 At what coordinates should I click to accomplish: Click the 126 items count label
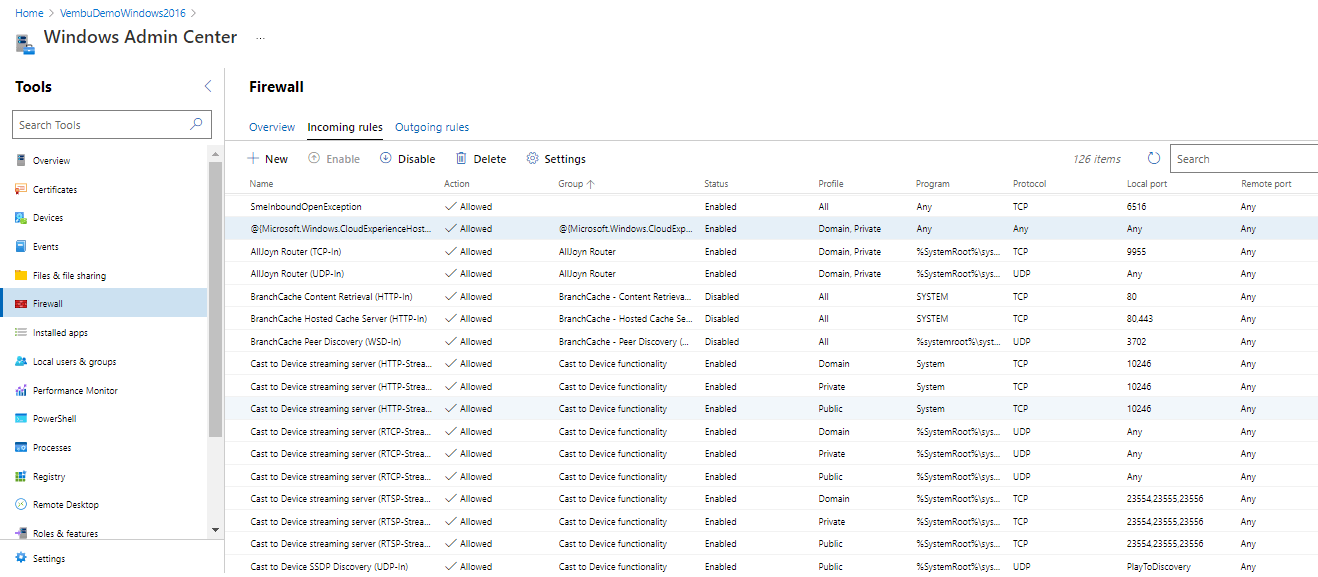click(x=1097, y=159)
